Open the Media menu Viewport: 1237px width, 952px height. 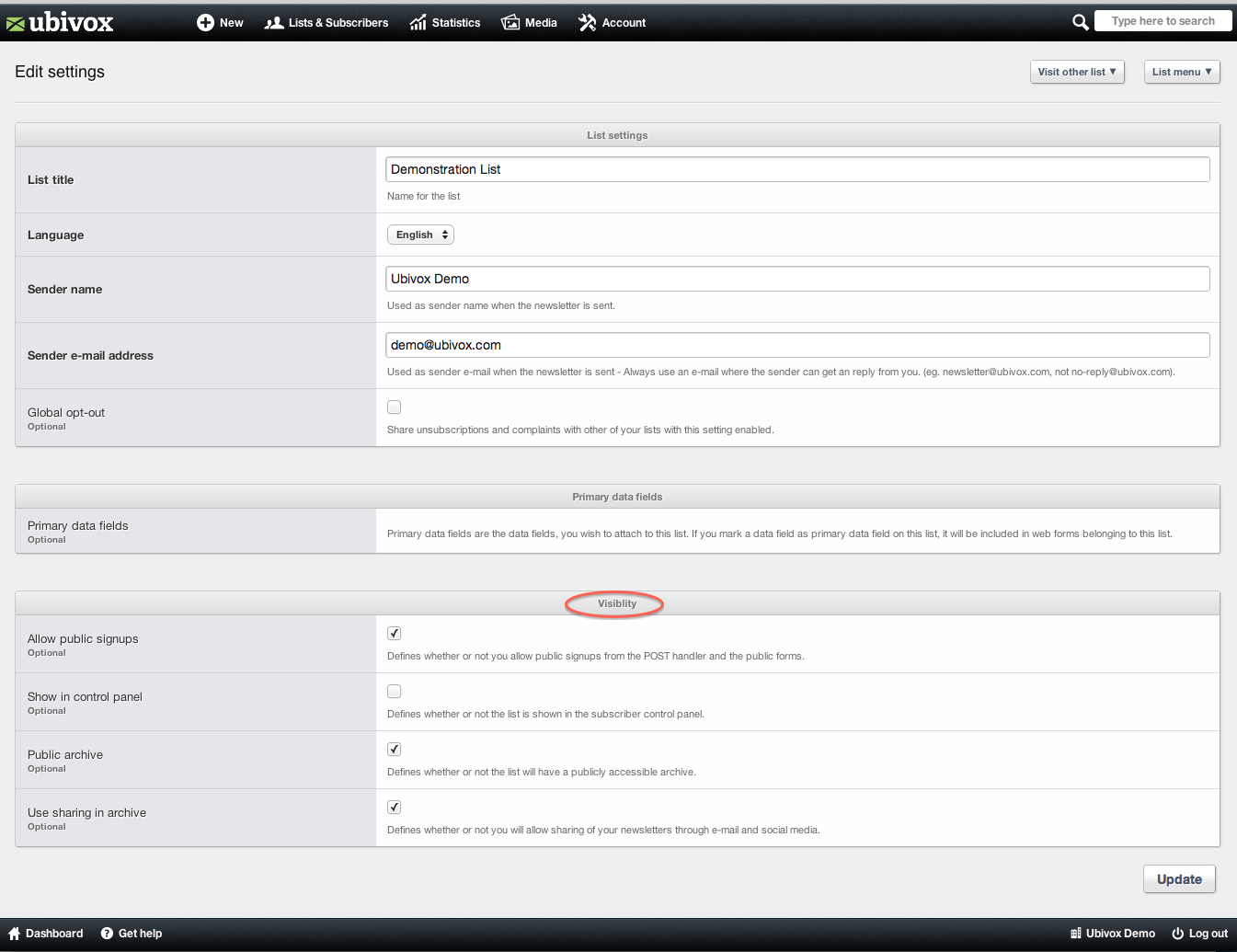click(x=530, y=23)
